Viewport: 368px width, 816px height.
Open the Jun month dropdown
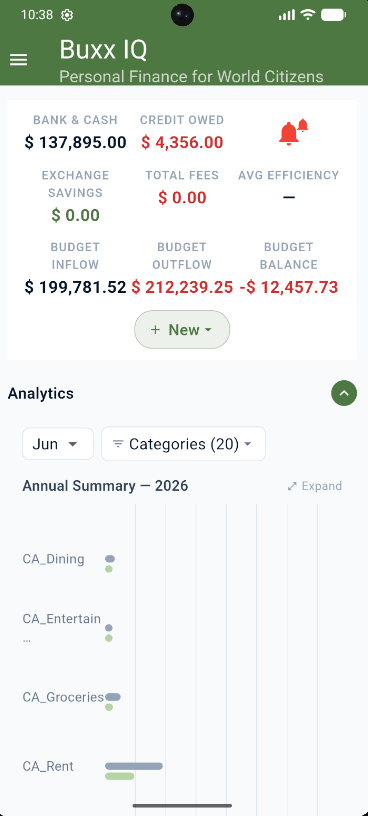pyautogui.click(x=58, y=444)
